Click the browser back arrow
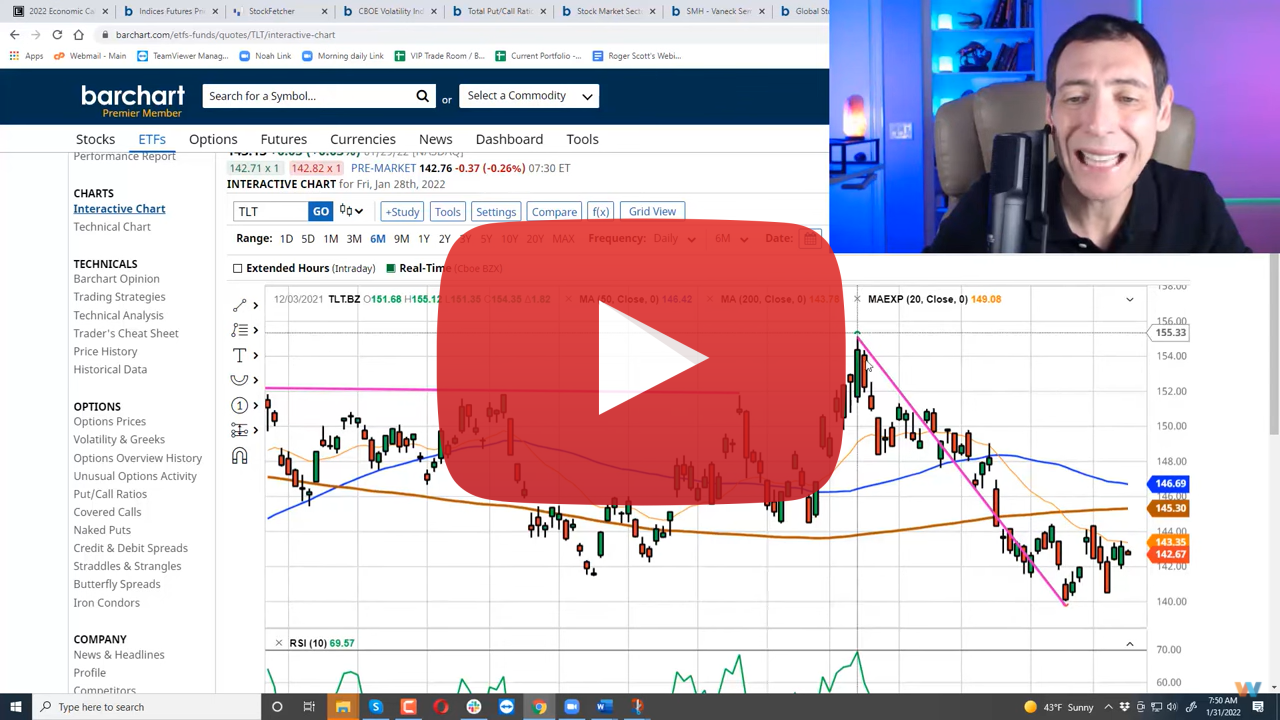This screenshot has height=720, width=1280. [14, 34]
